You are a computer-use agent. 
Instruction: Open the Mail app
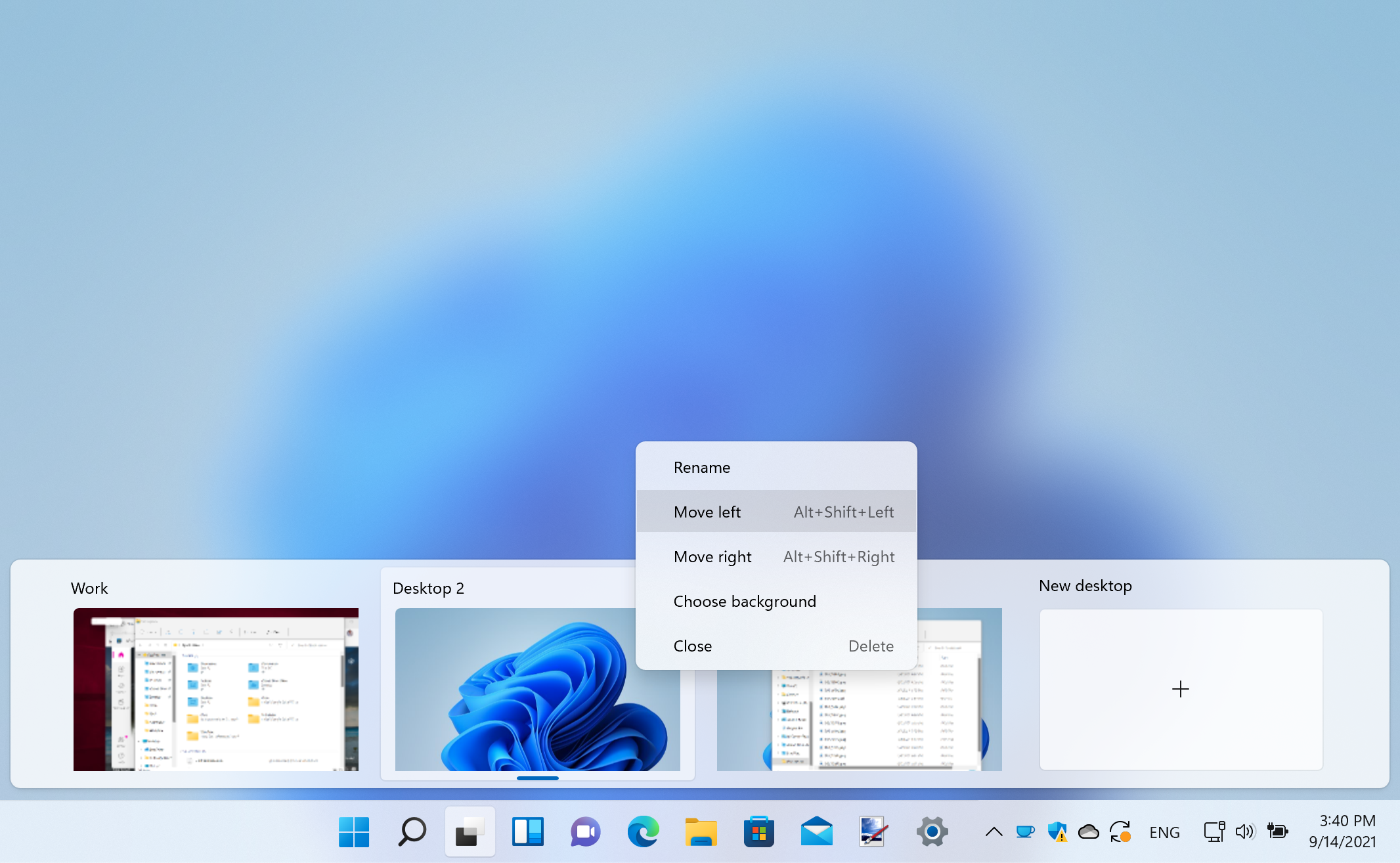click(816, 831)
